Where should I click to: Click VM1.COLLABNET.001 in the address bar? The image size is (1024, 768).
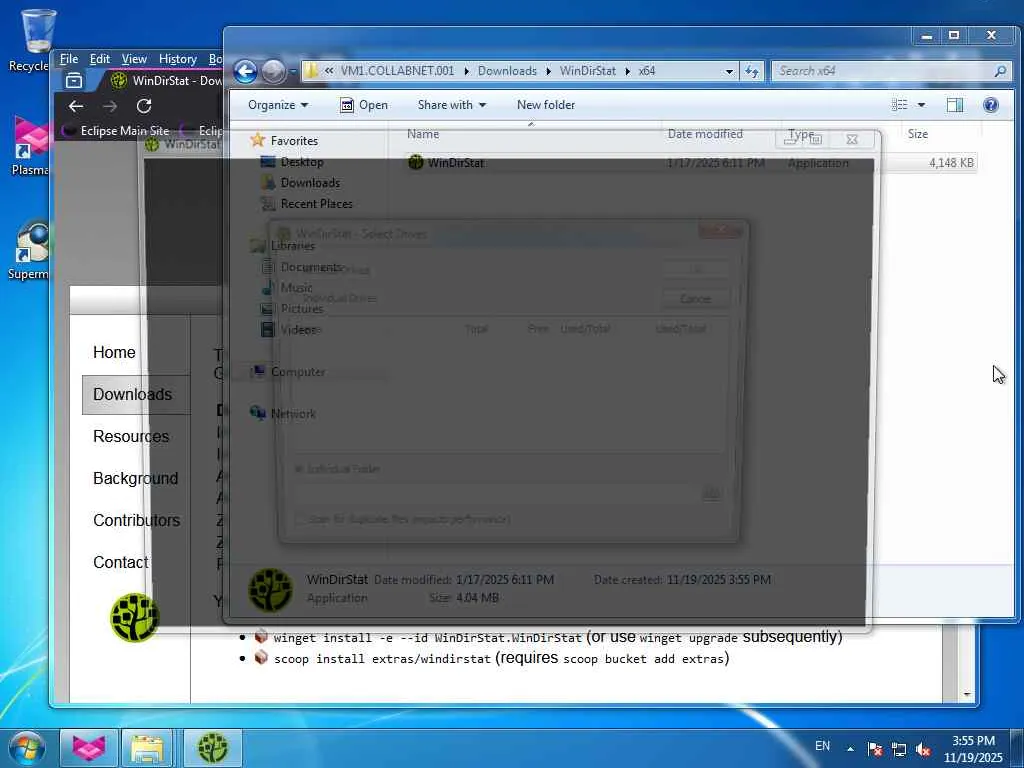point(397,71)
